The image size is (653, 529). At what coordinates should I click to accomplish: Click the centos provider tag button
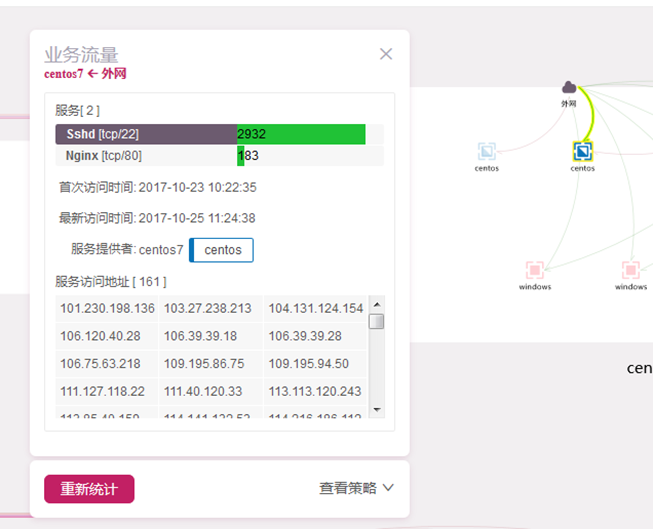tap(221, 250)
